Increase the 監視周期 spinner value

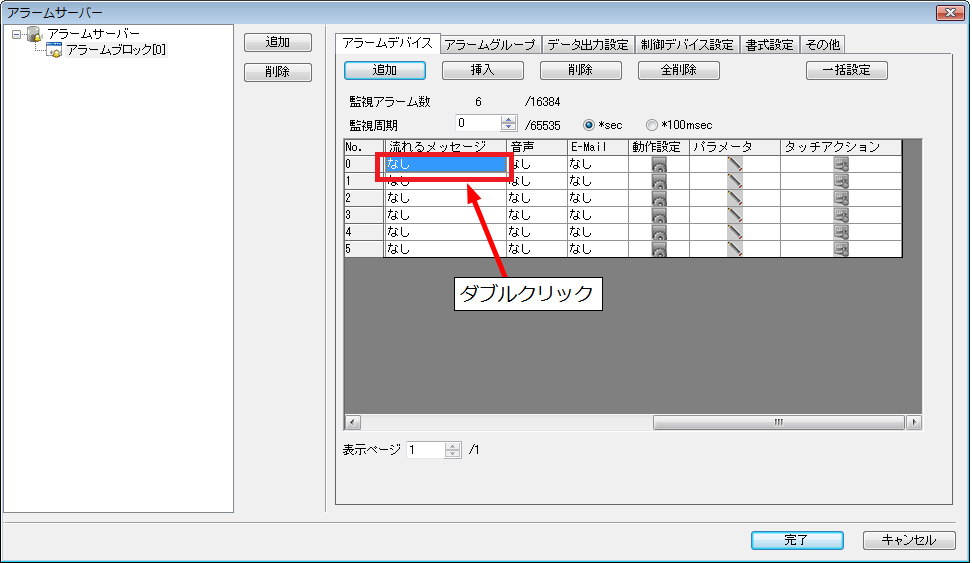(508, 120)
